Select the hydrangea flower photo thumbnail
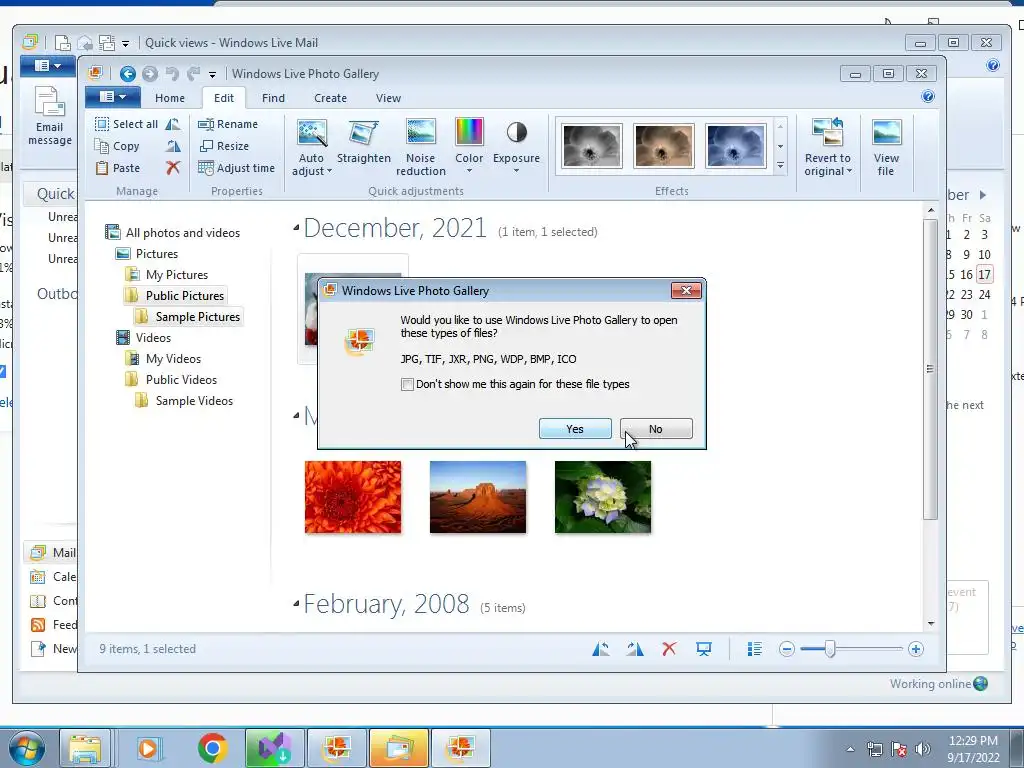Screen dimensions: 1024x768 click(x=603, y=497)
